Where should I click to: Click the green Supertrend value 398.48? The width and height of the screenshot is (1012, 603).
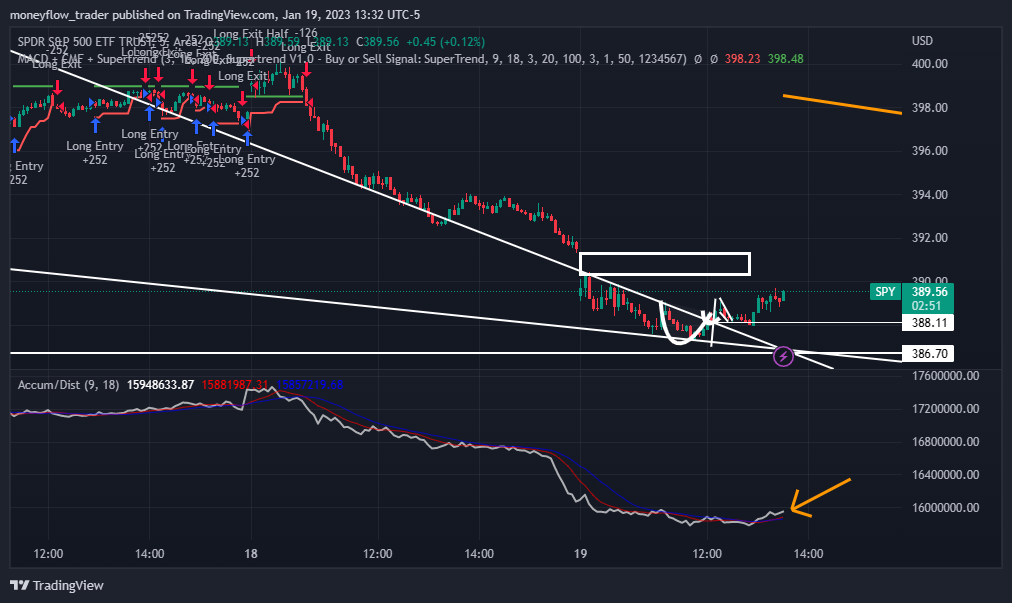pos(785,59)
